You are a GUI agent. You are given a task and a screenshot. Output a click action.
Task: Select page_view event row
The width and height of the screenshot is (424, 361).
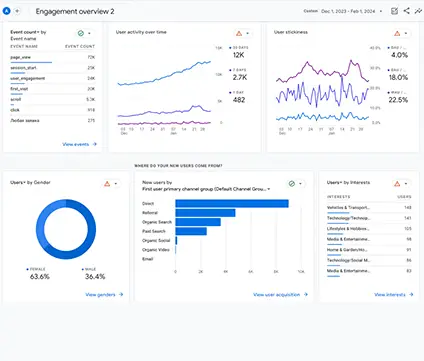(x=53, y=58)
